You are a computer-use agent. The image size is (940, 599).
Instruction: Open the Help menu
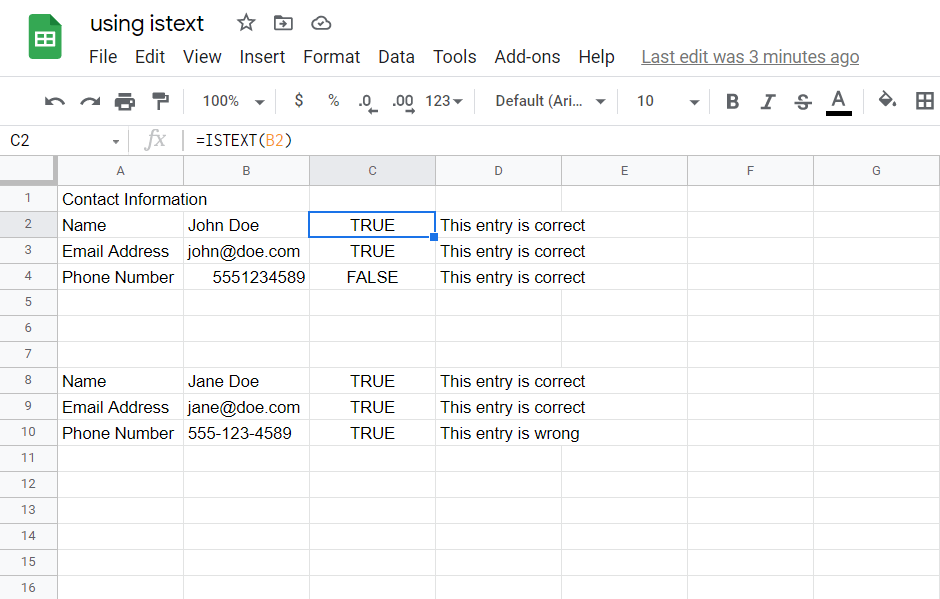point(596,57)
